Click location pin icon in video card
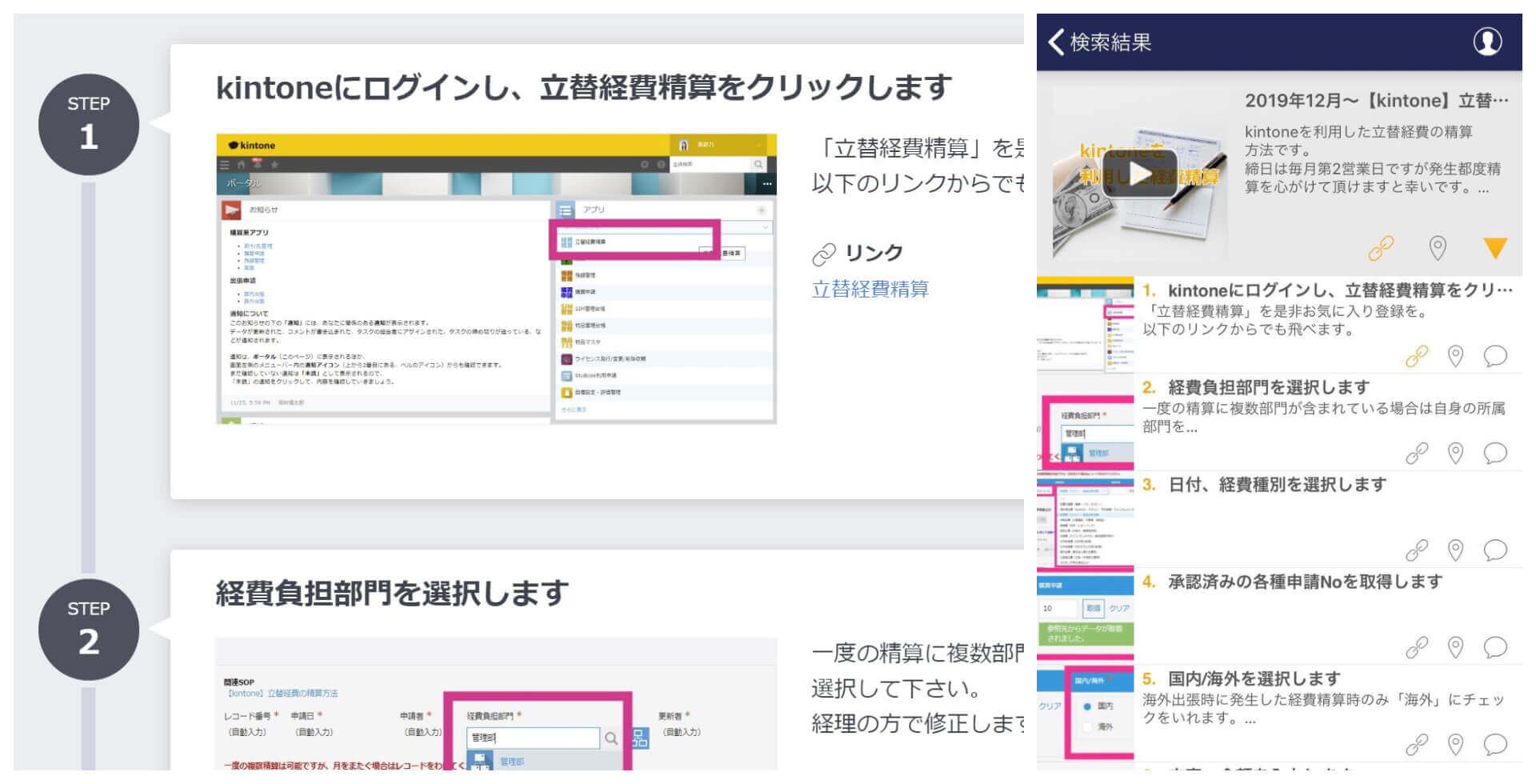Image resolution: width=1536 pixels, height=784 pixels. [x=1438, y=249]
